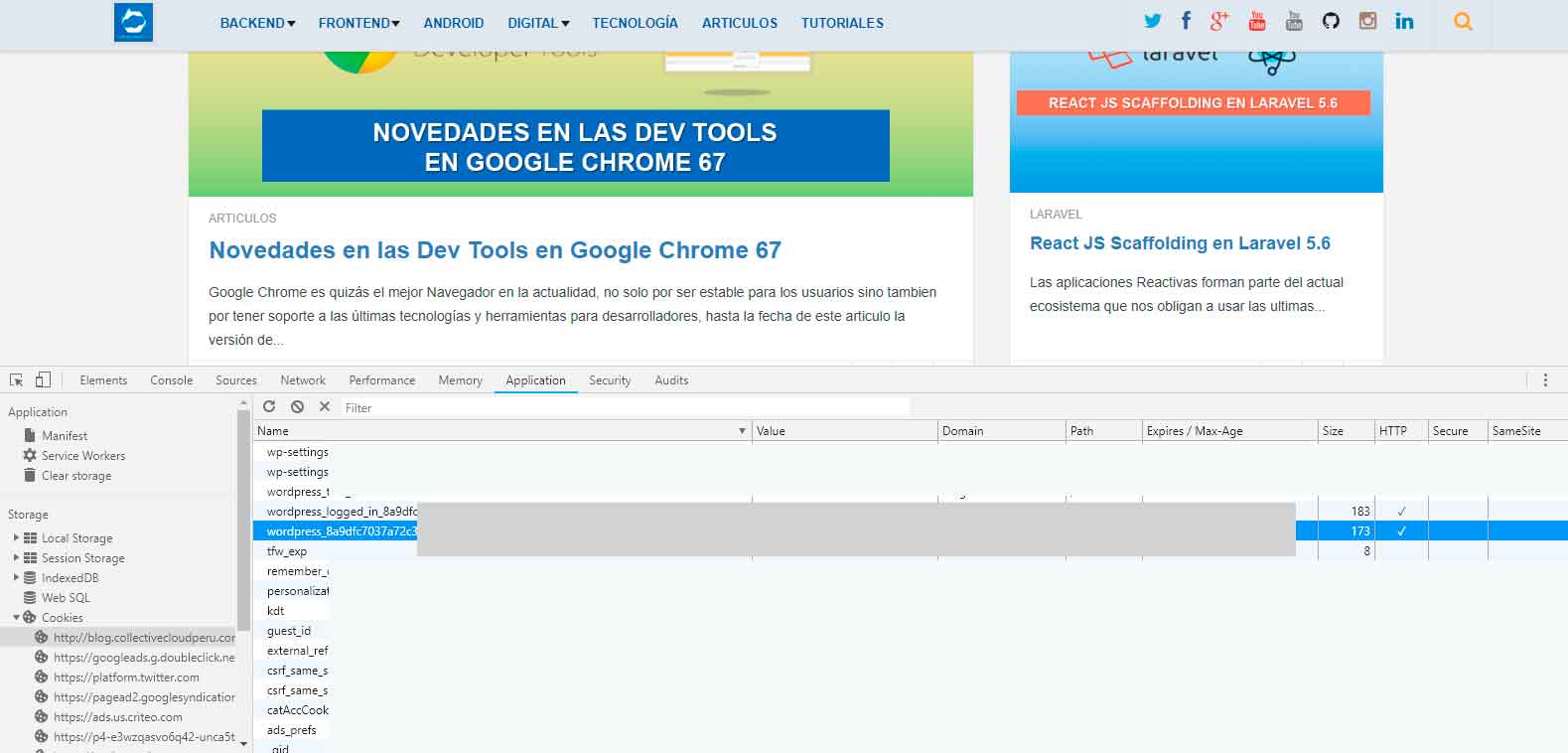Click the cookies Filter input field
Viewport: 1568px width, 753px height.
tap(626, 407)
